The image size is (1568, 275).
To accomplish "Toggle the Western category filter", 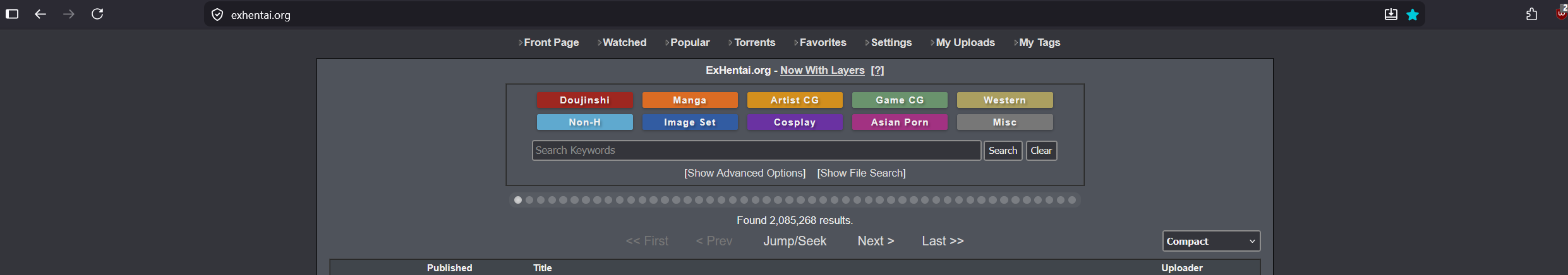I will [1004, 100].
